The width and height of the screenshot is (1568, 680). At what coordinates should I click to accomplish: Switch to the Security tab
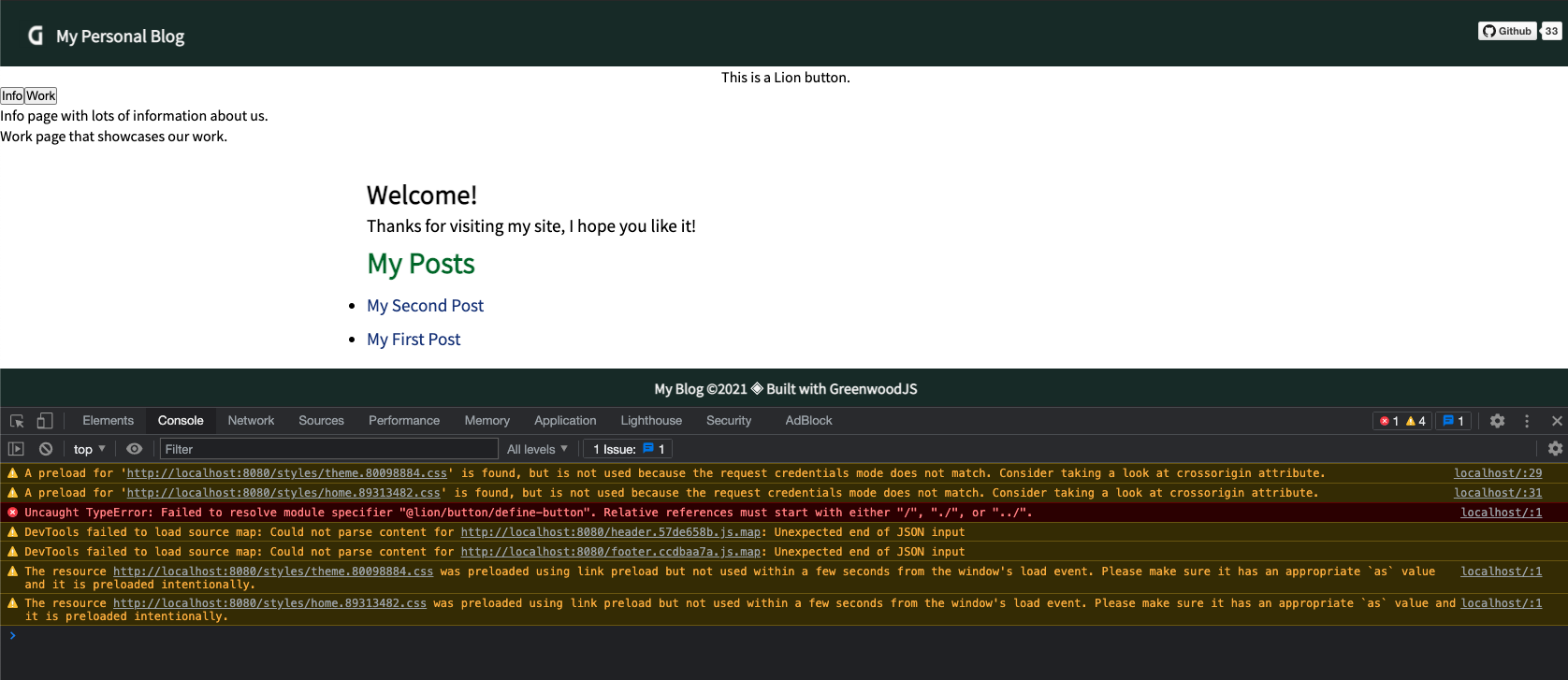pyautogui.click(x=729, y=421)
